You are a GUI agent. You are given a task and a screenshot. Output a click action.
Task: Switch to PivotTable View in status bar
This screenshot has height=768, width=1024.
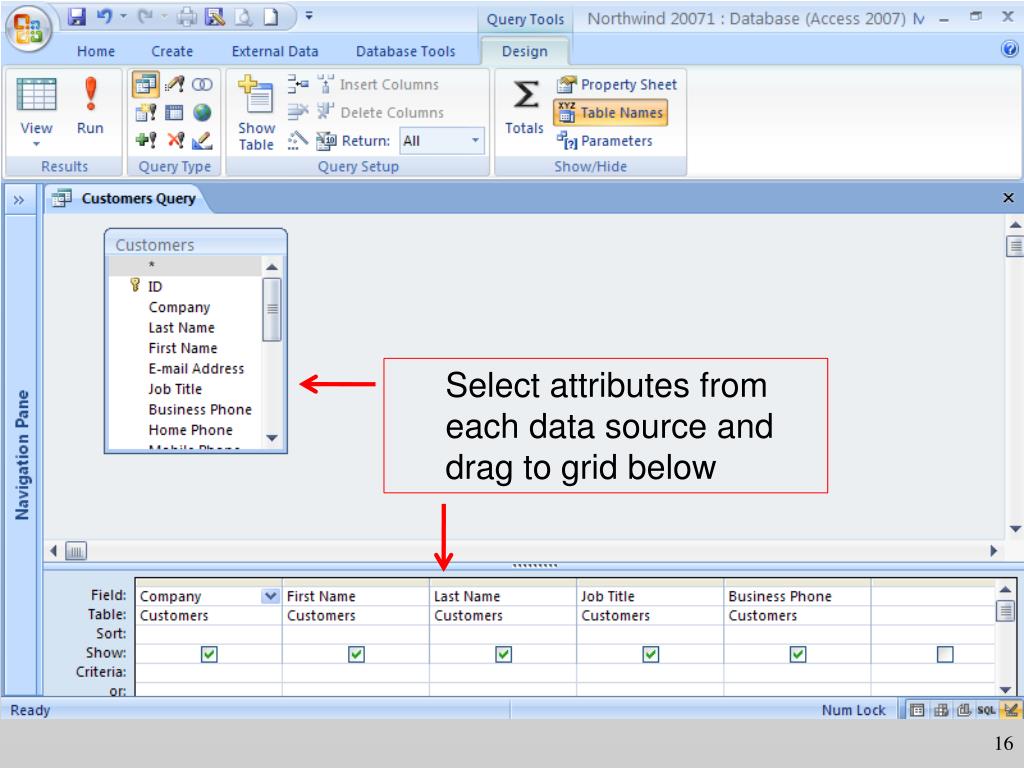click(941, 709)
